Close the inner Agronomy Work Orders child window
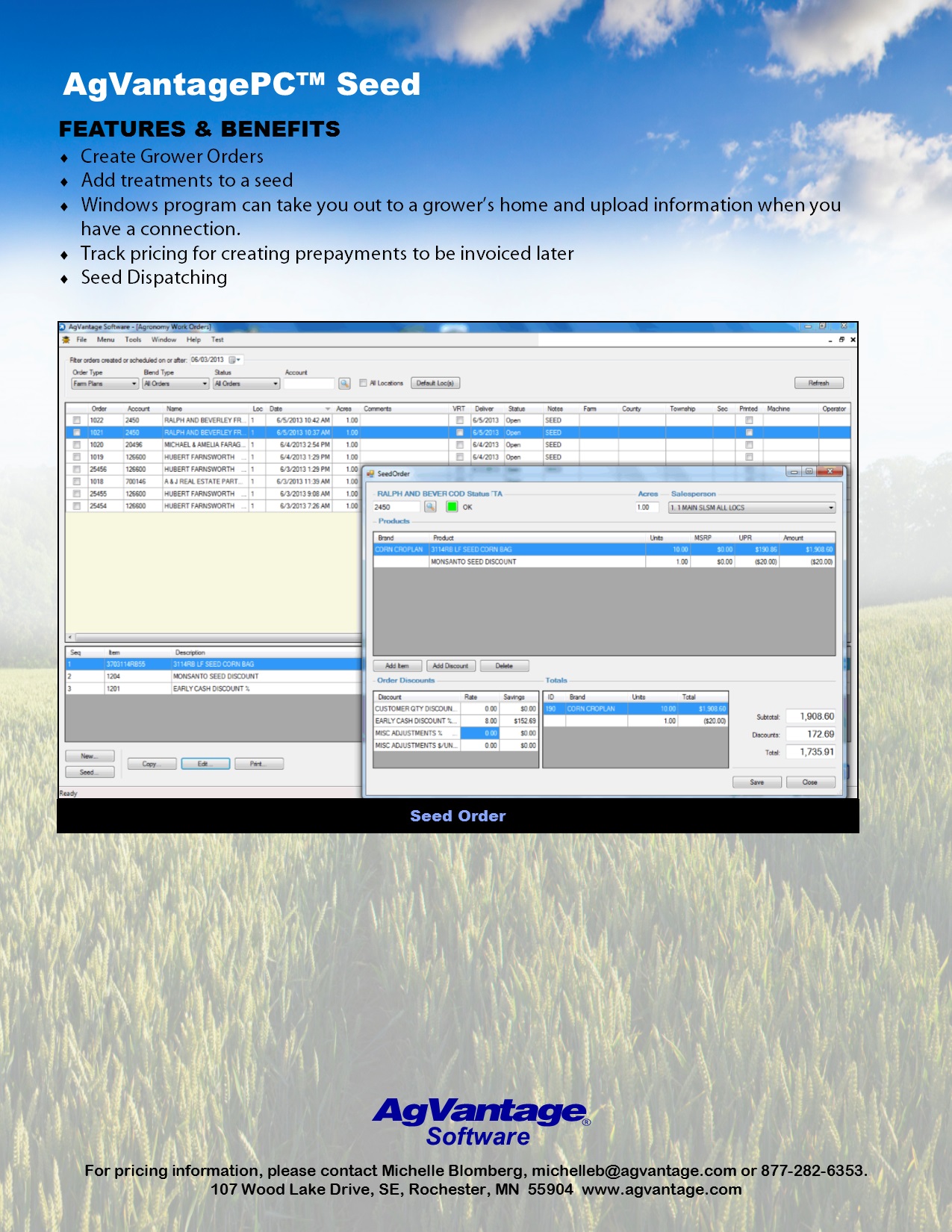Screen dimensions: 952x1232 click(853, 340)
